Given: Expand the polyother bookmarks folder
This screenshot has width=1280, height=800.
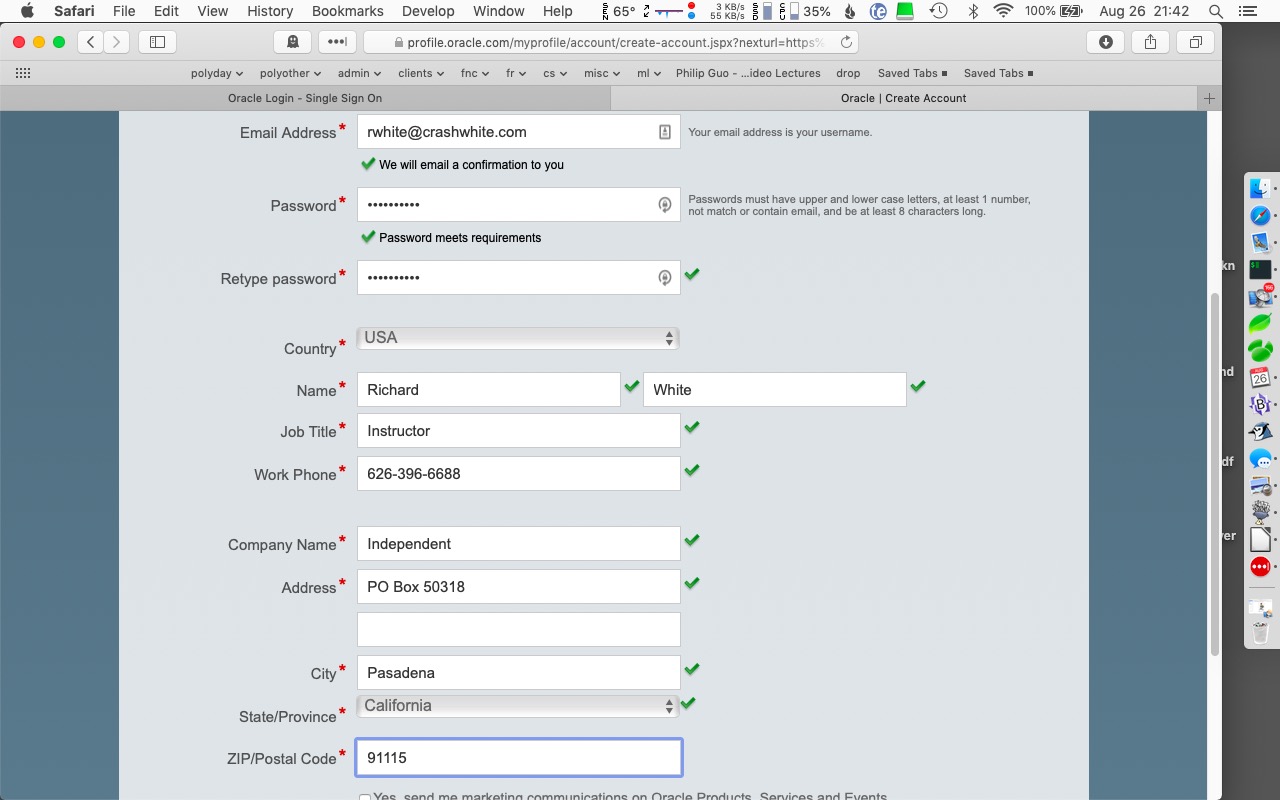Looking at the screenshot, I should click(x=290, y=73).
